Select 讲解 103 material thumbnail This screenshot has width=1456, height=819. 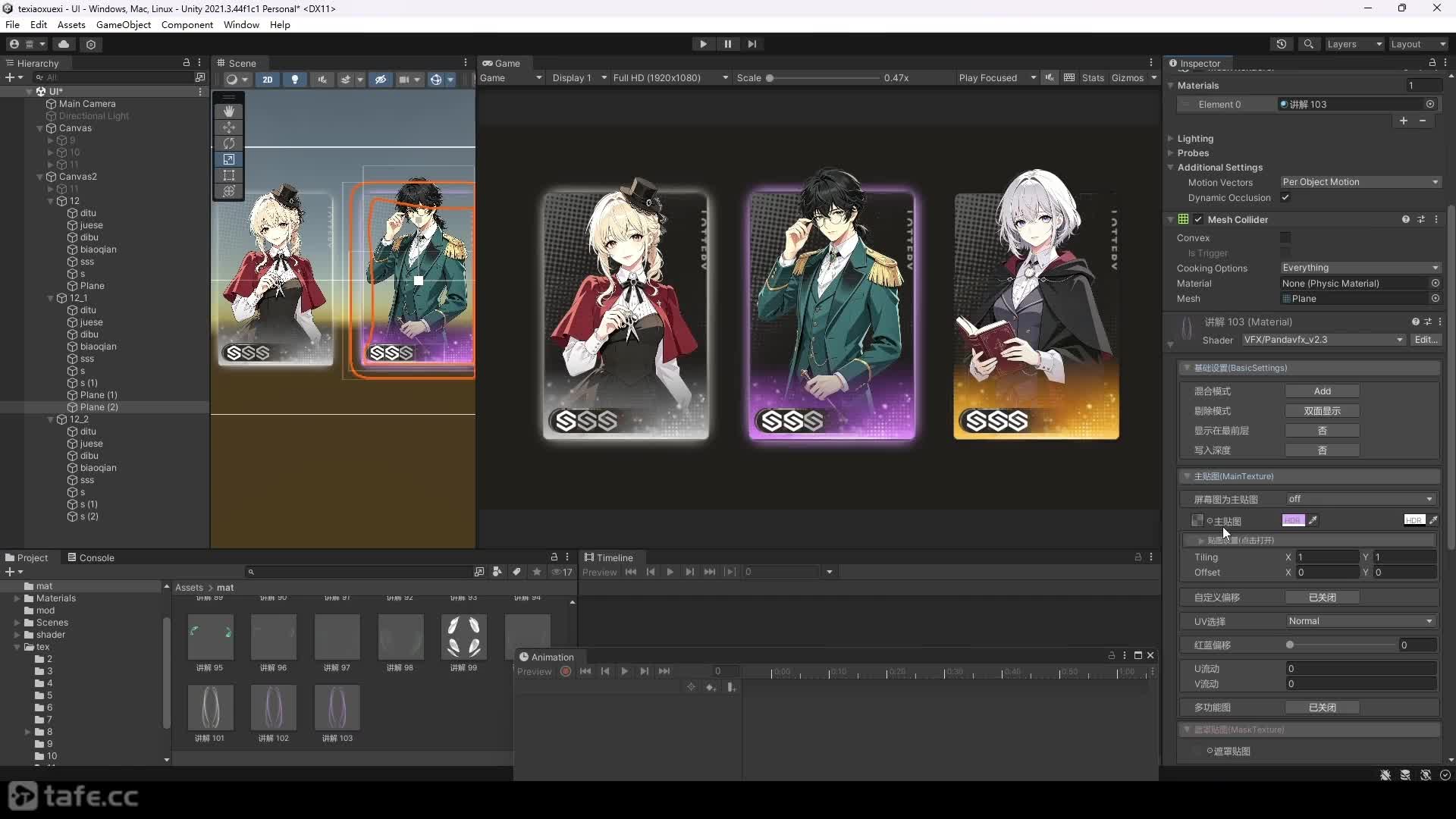tap(337, 708)
